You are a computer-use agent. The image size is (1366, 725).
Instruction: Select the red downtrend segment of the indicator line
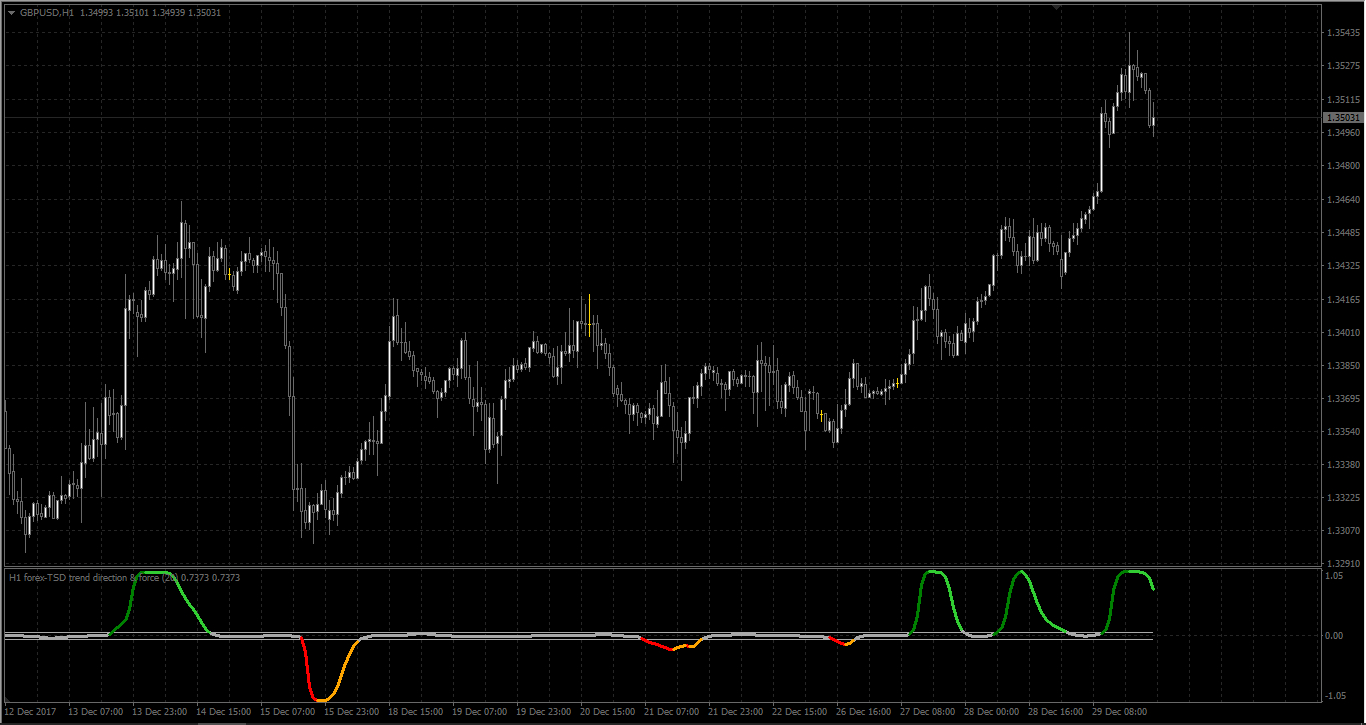[x=309, y=668]
